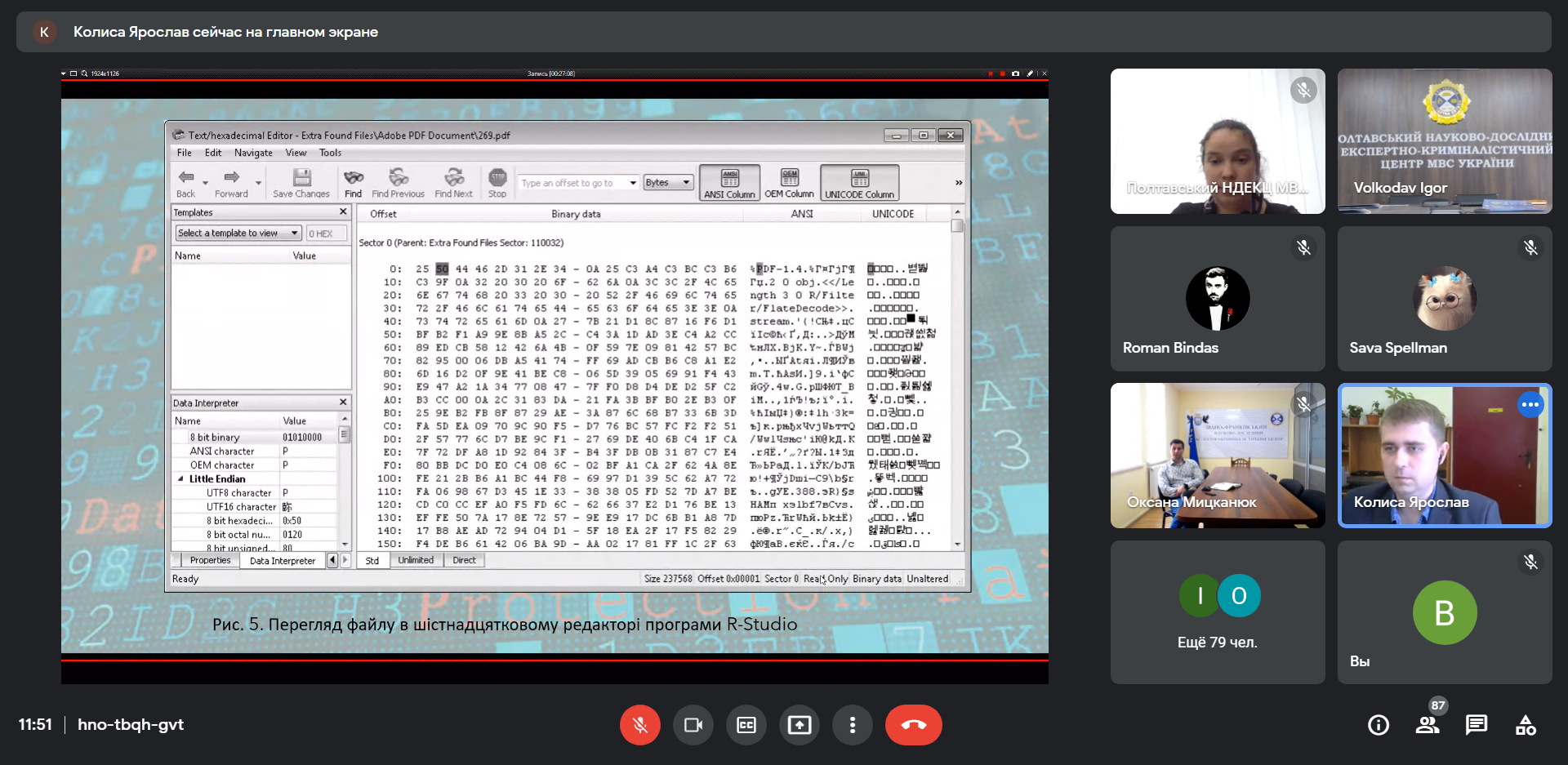
Task: Click the UNICODE Column button
Action: click(859, 183)
